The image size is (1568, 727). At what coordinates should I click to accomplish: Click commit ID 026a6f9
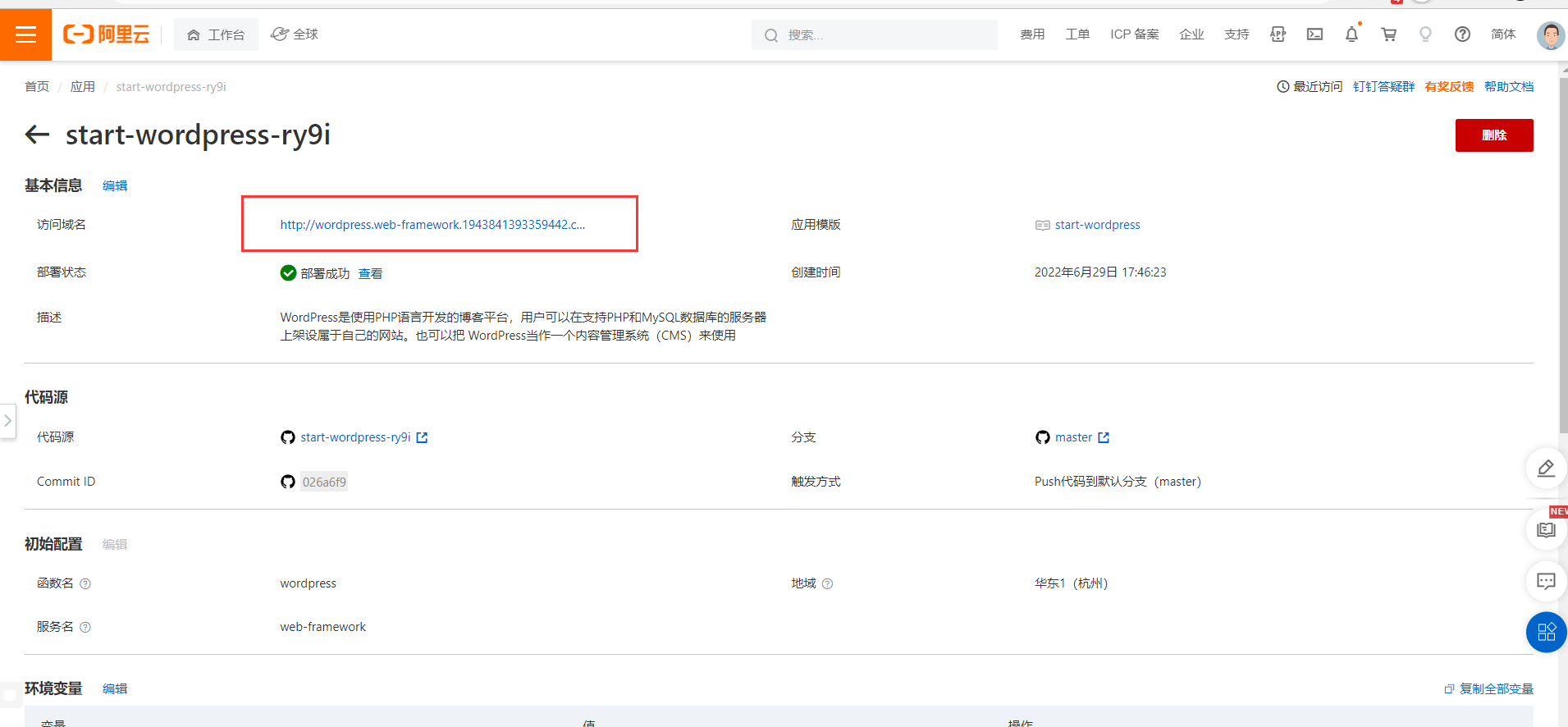coord(324,482)
